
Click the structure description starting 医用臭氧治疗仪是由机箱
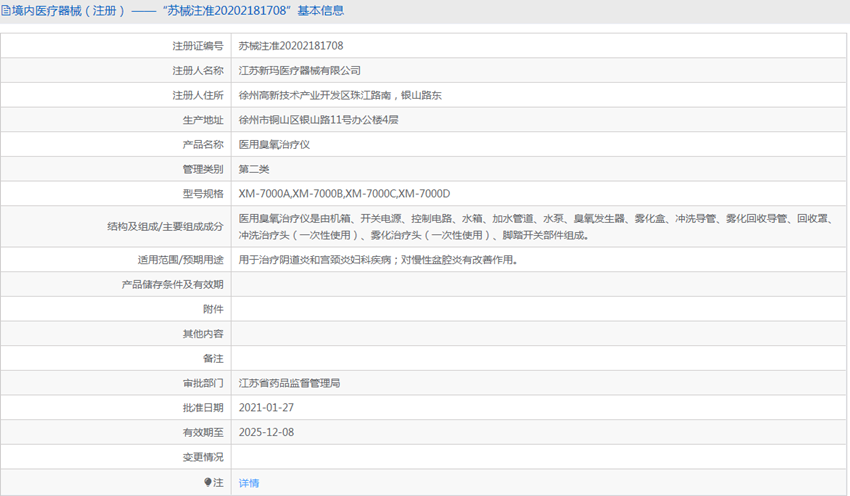[536, 227]
